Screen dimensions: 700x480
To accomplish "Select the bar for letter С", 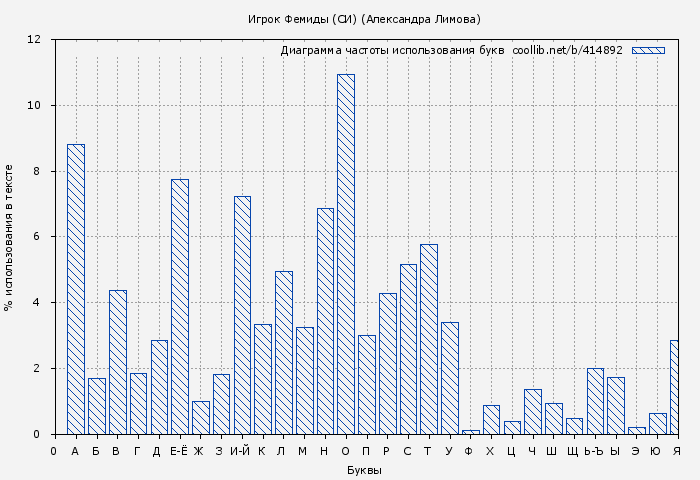I will (408, 349).
